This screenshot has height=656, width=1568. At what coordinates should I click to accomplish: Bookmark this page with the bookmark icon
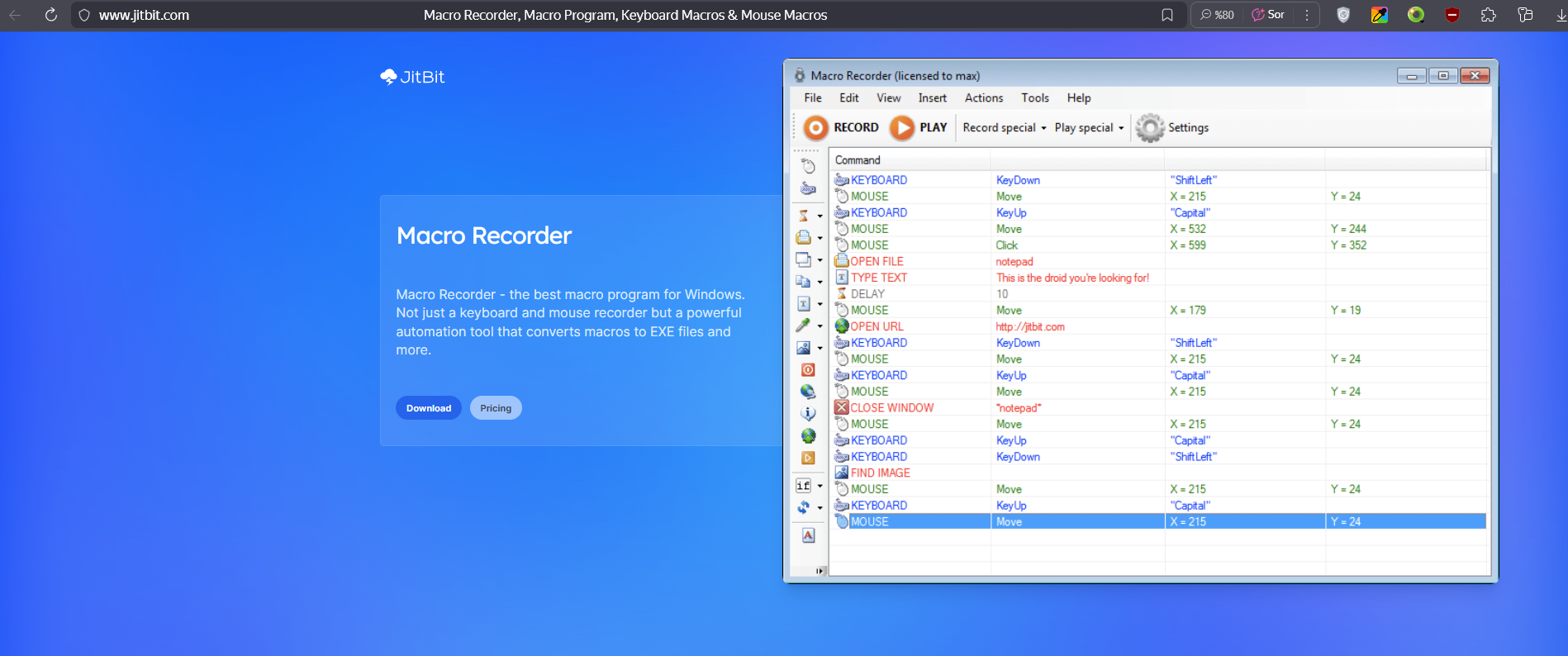pyautogui.click(x=1167, y=15)
